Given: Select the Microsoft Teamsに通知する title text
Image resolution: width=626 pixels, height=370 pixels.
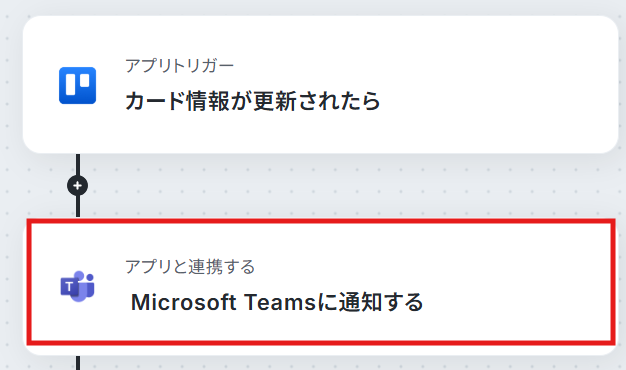Looking at the screenshot, I should pos(277,302).
